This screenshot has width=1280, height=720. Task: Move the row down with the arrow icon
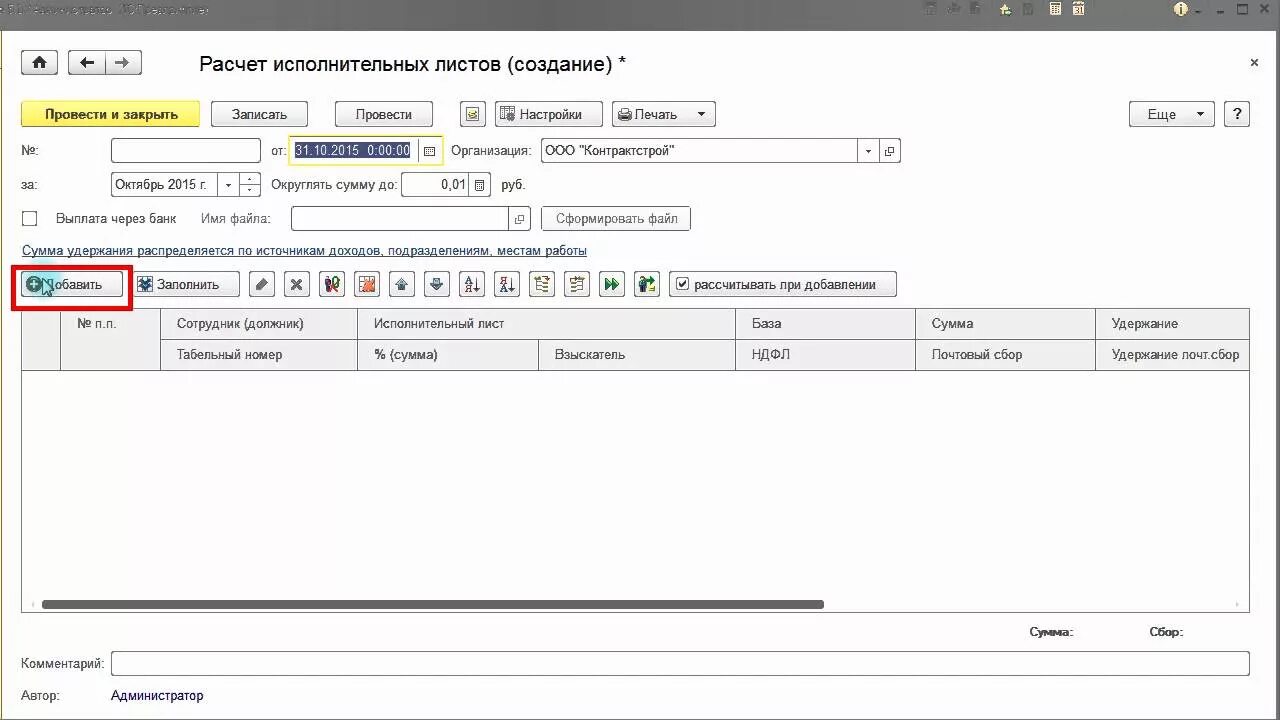click(x=437, y=285)
